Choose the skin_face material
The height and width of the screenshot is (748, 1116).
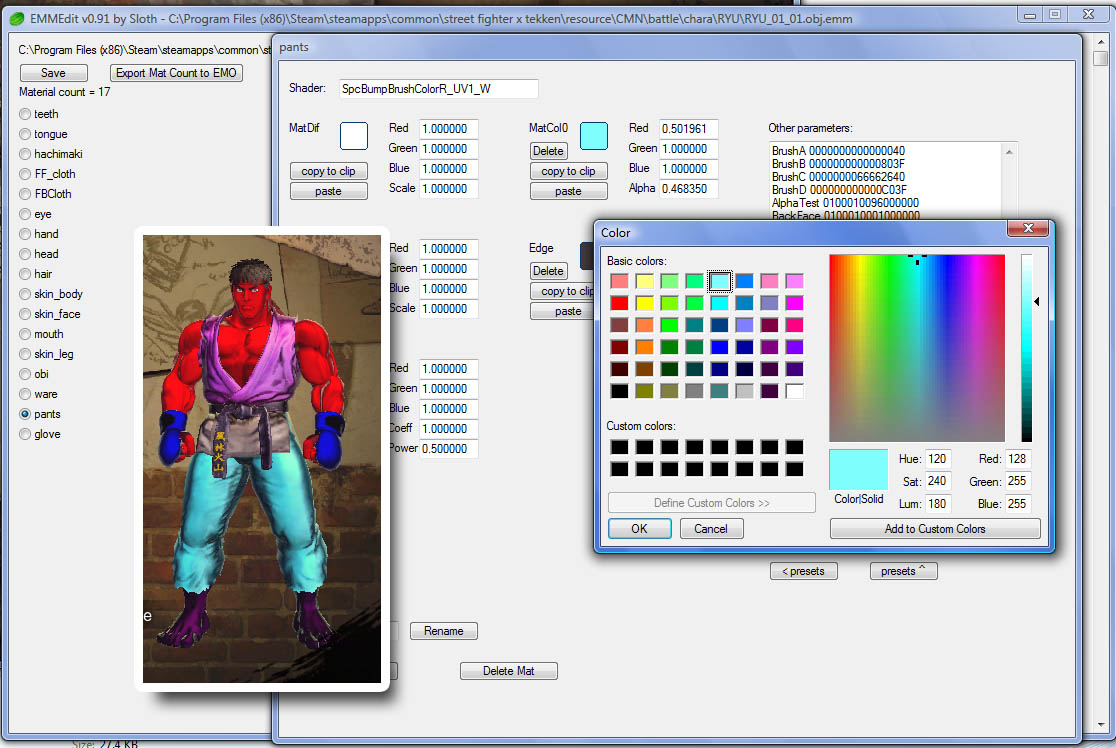click(x=26, y=314)
